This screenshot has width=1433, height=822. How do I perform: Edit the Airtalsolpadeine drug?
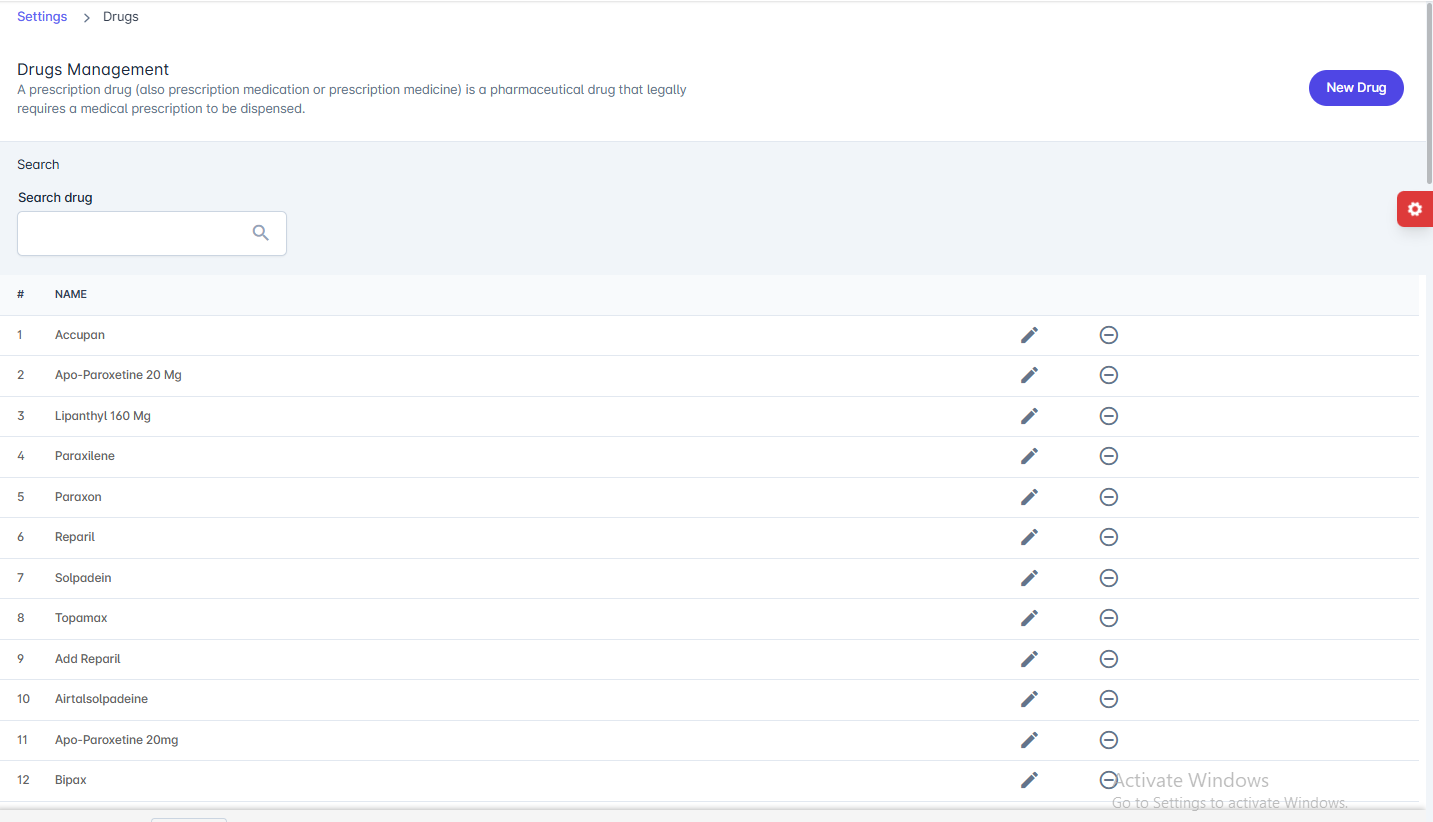click(x=1029, y=699)
